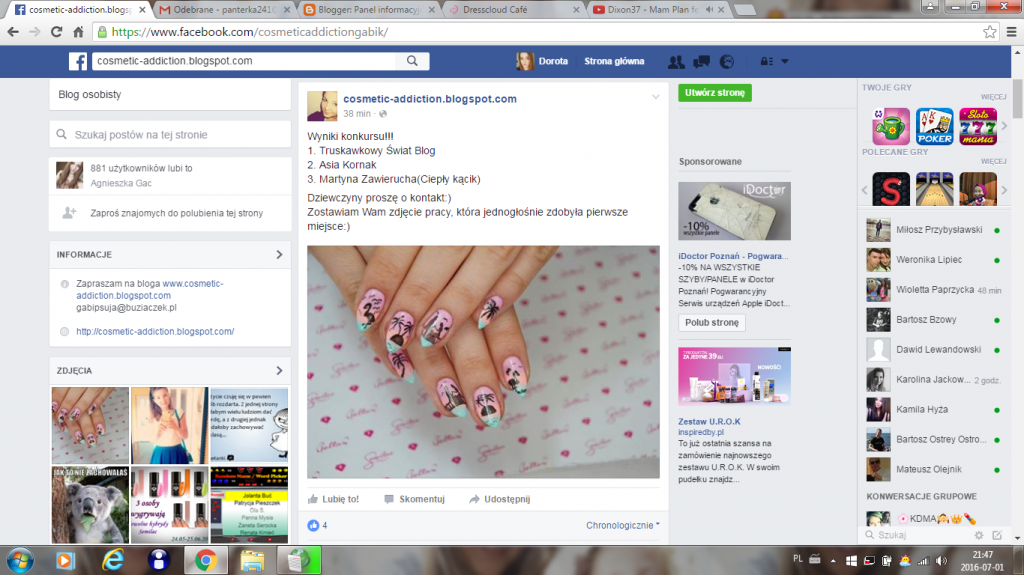The width and height of the screenshot is (1024, 575).
Task: Click the Utwórz stronę button
Action: click(714, 92)
